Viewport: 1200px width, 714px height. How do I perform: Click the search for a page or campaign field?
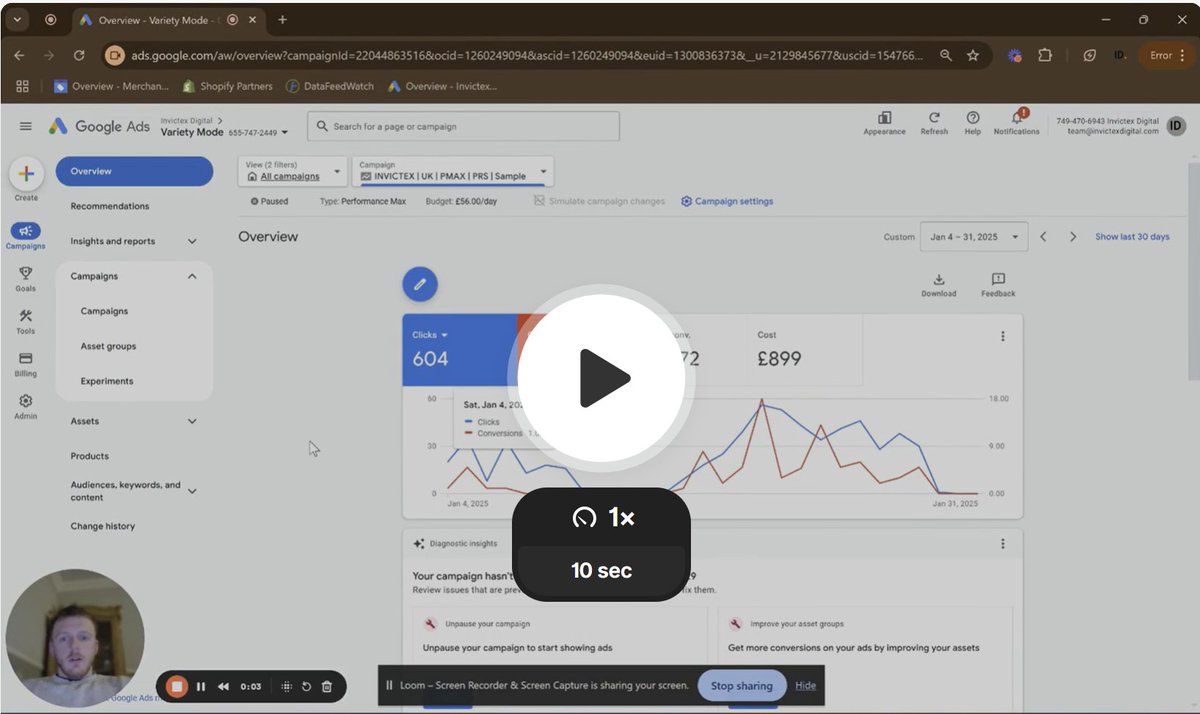[463, 126]
